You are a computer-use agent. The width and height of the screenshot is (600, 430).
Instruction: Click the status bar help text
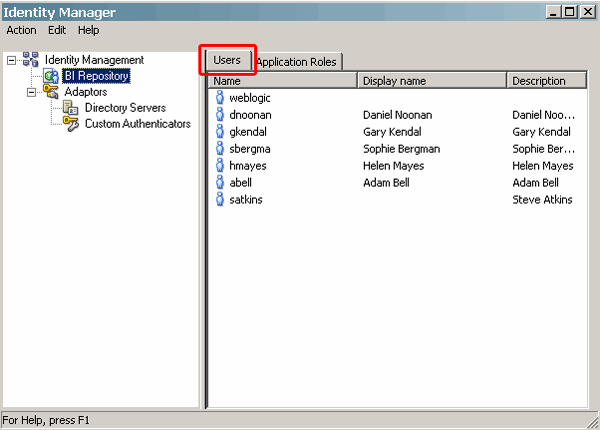[46, 420]
